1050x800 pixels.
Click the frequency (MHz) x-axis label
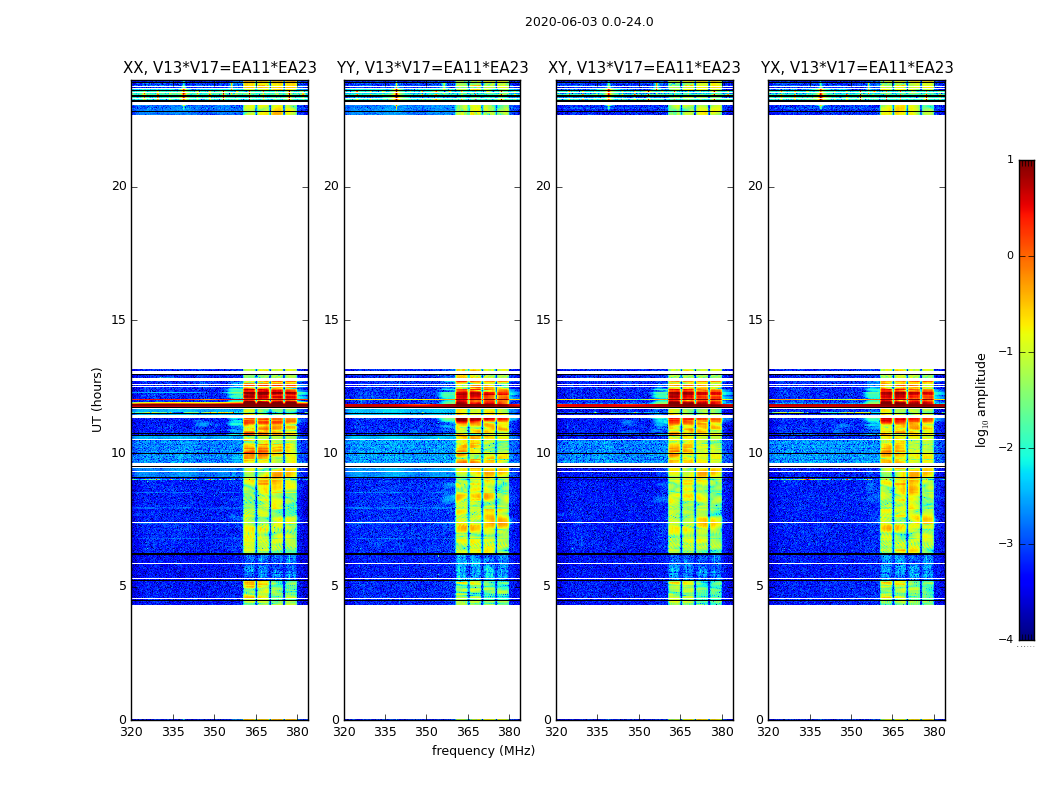tap(483, 751)
